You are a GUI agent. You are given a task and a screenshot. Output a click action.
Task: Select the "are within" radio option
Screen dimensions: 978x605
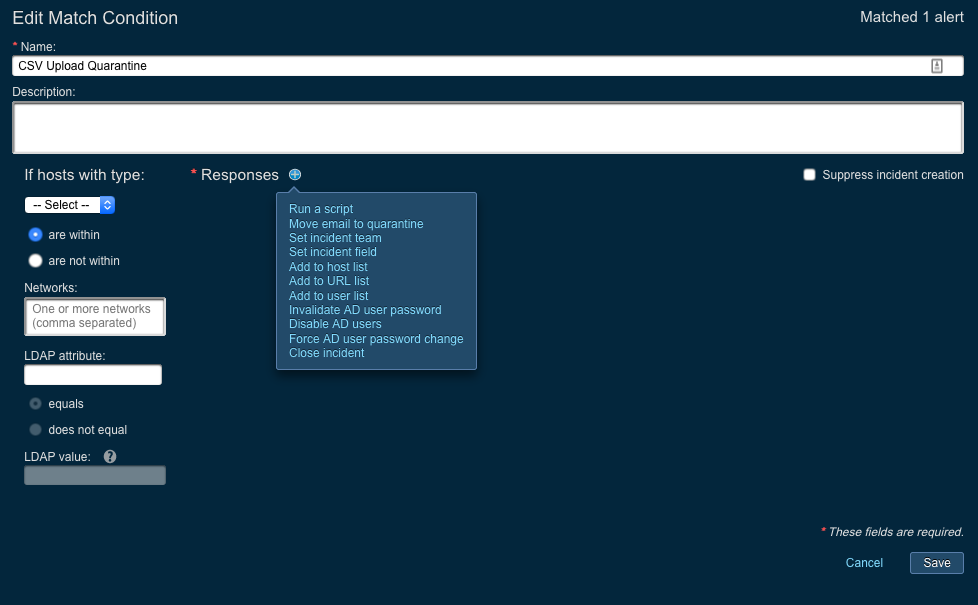[x=36, y=235]
